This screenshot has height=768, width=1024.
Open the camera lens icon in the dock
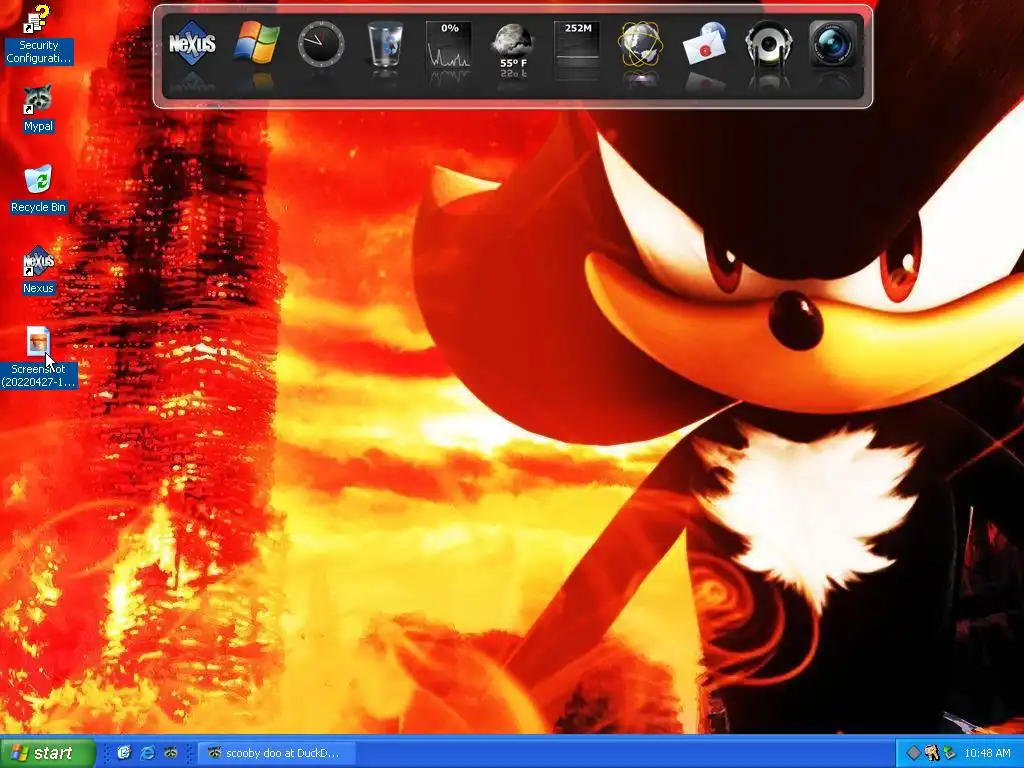point(833,43)
